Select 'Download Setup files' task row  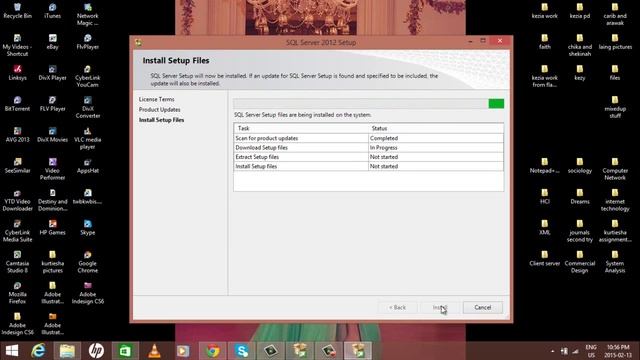pyautogui.click(x=369, y=148)
